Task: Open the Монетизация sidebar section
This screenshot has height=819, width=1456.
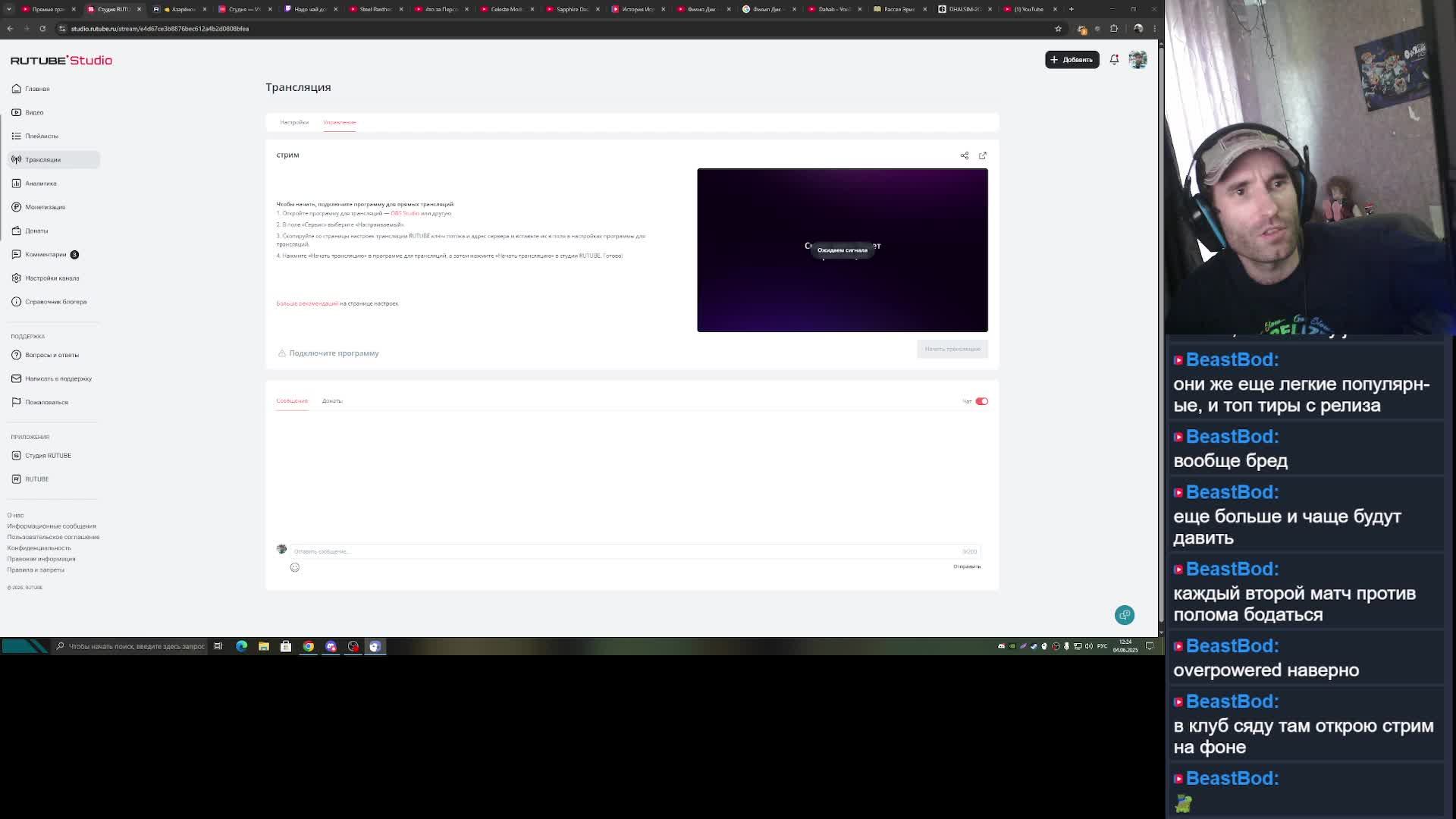Action: pyautogui.click(x=45, y=207)
